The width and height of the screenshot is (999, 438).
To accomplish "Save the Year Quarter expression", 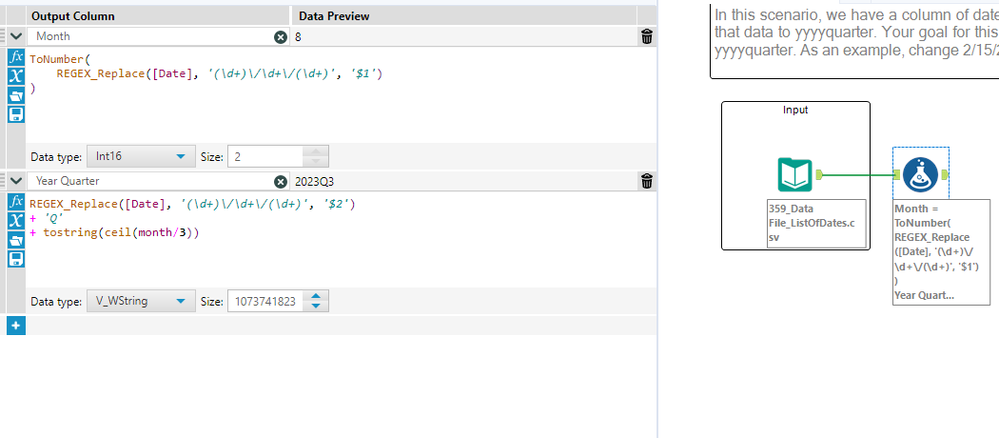I will [15, 258].
